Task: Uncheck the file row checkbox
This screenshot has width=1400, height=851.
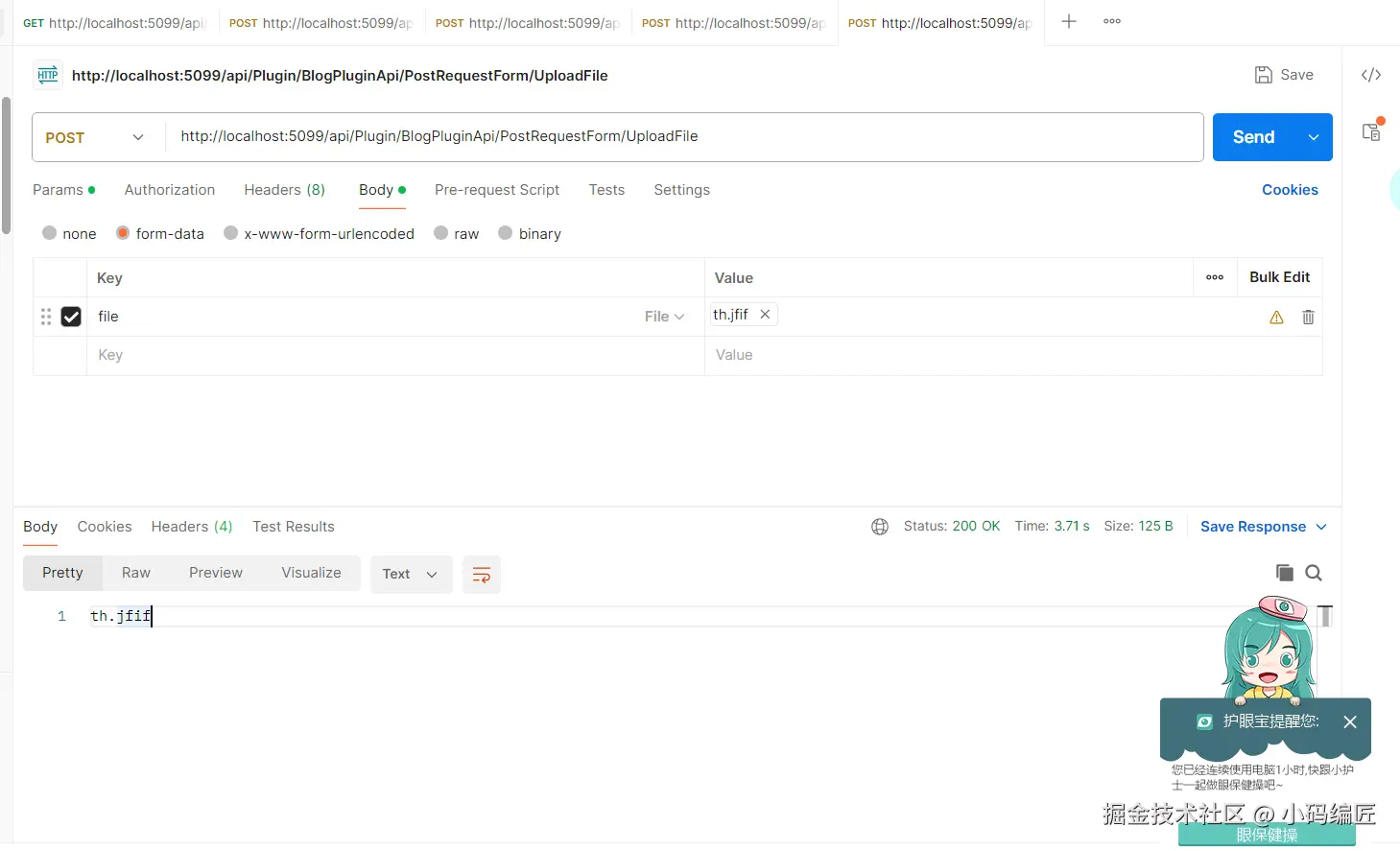Action: (71, 317)
